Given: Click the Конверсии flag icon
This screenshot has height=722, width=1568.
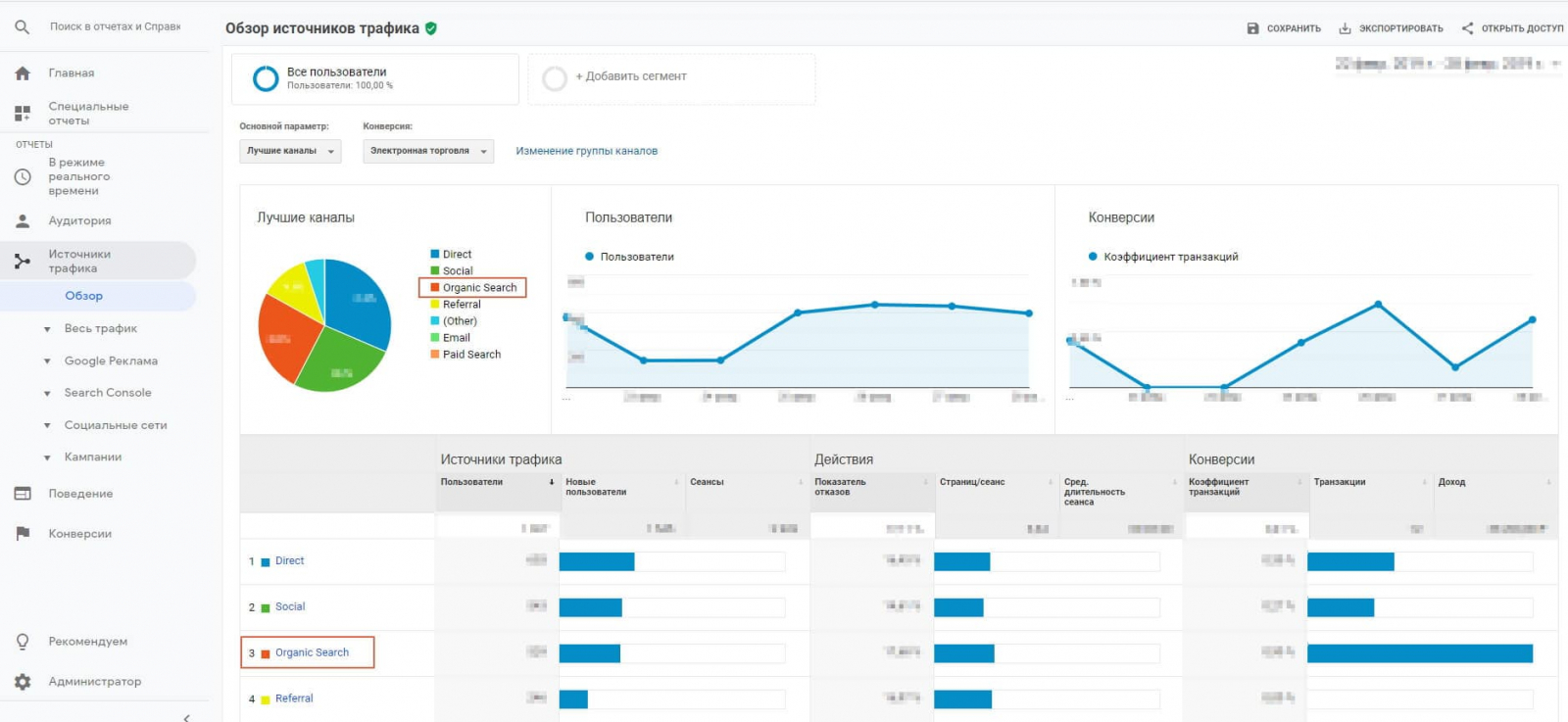Looking at the screenshot, I should coord(23,534).
